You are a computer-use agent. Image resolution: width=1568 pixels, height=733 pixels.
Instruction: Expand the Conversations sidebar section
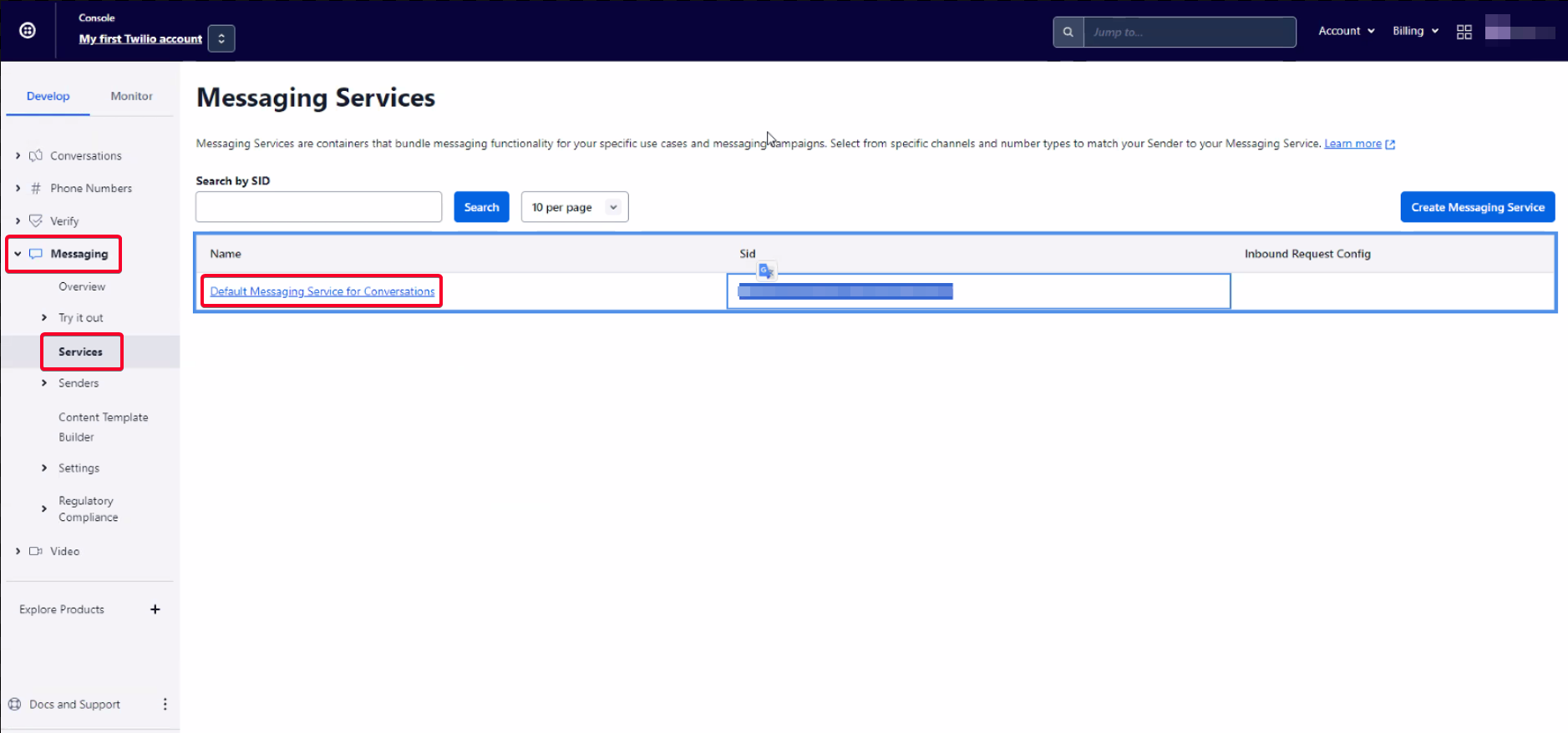(18, 156)
